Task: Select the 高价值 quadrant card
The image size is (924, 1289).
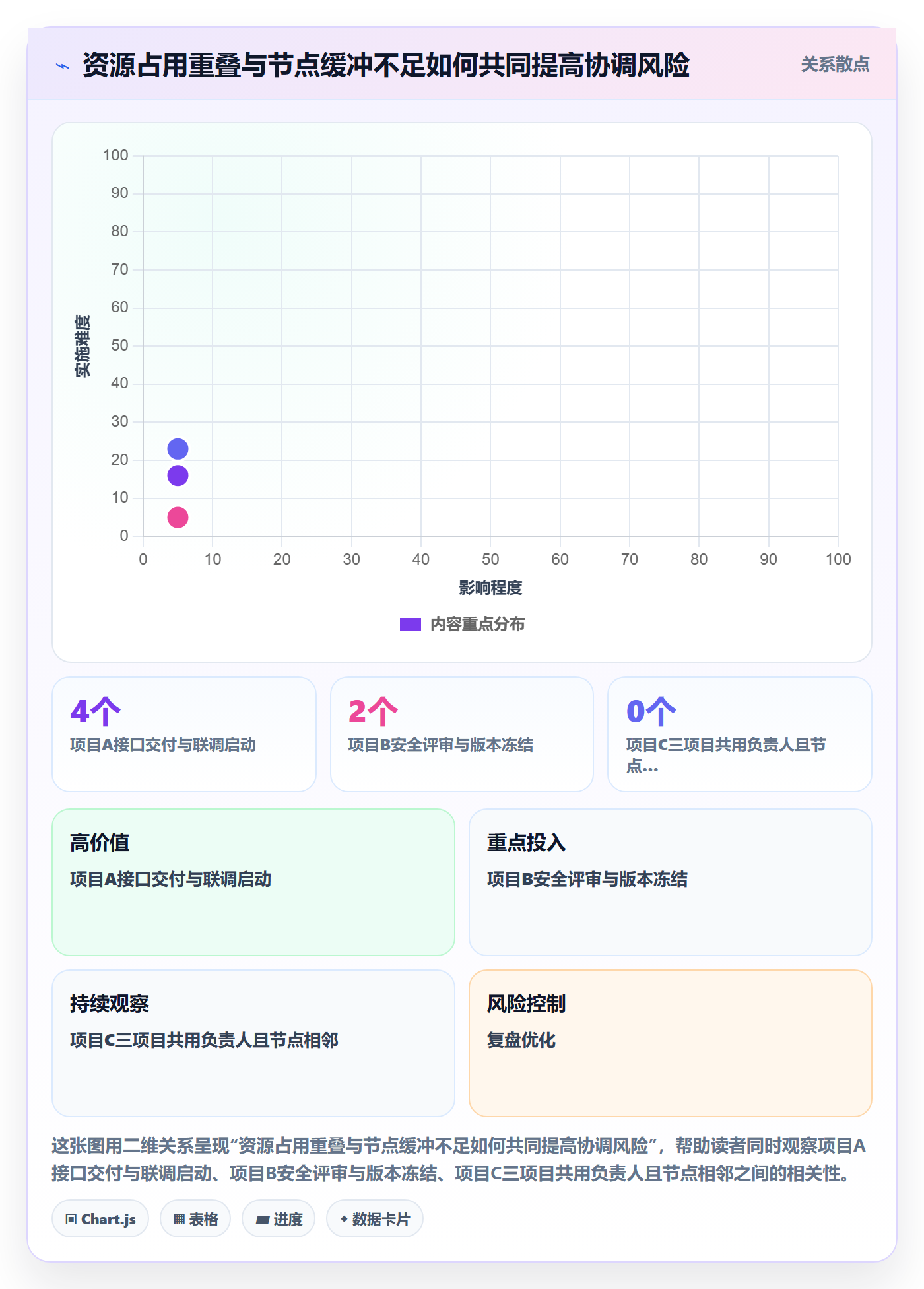Action: 253,882
